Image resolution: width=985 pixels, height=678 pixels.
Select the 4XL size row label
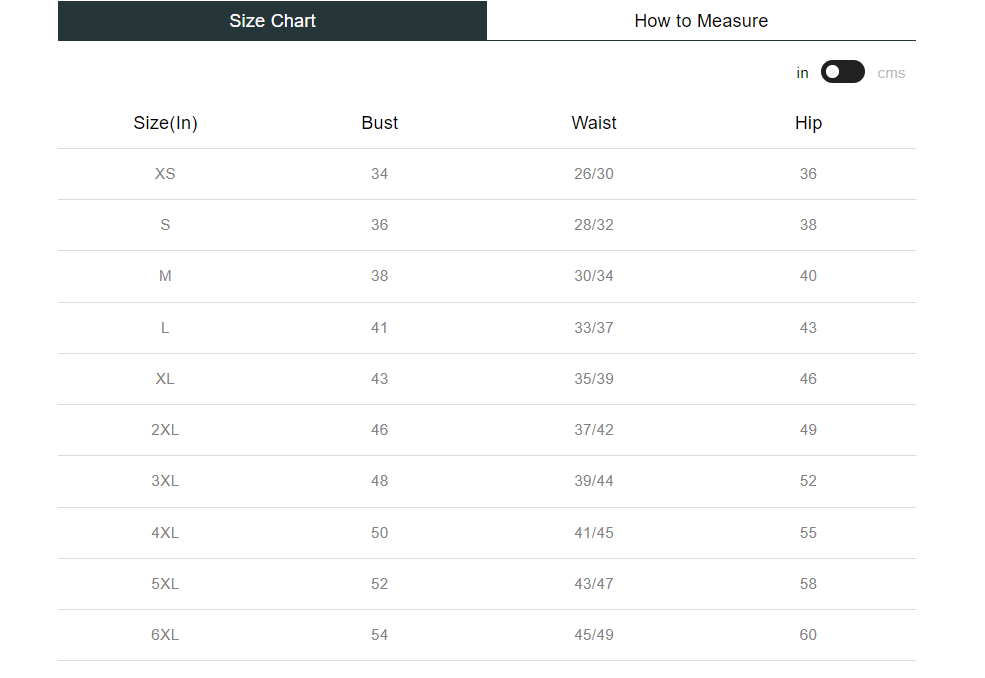pos(165,533)
